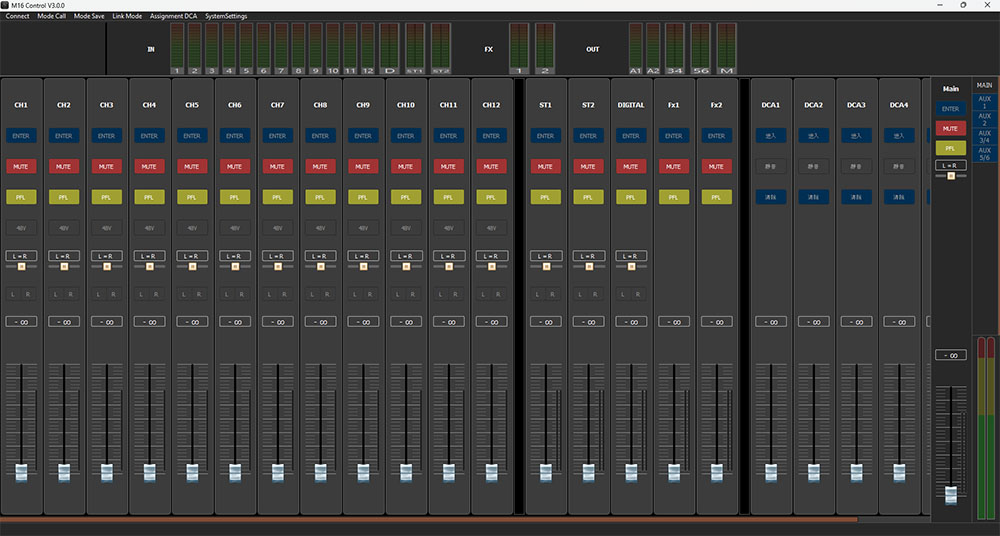Open the Mode Save menu
1000x536 pixels.
[x=89, y=16]
